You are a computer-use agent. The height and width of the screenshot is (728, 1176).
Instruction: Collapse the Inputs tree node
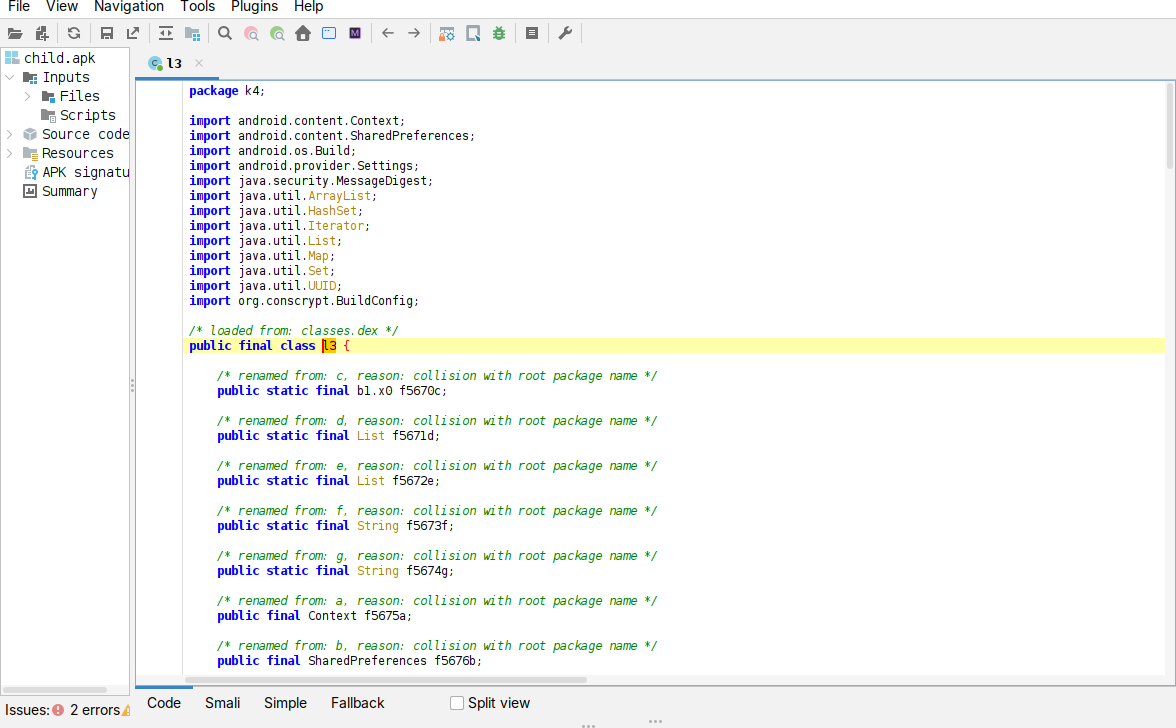point(10,77)
